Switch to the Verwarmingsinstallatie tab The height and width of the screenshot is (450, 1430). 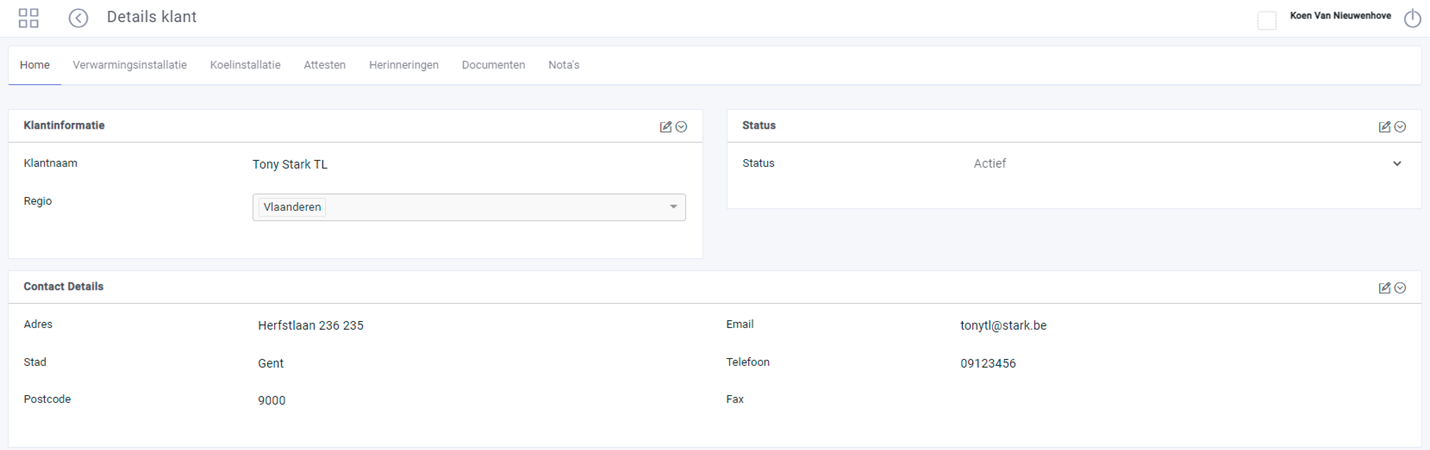tap(130, 65)
